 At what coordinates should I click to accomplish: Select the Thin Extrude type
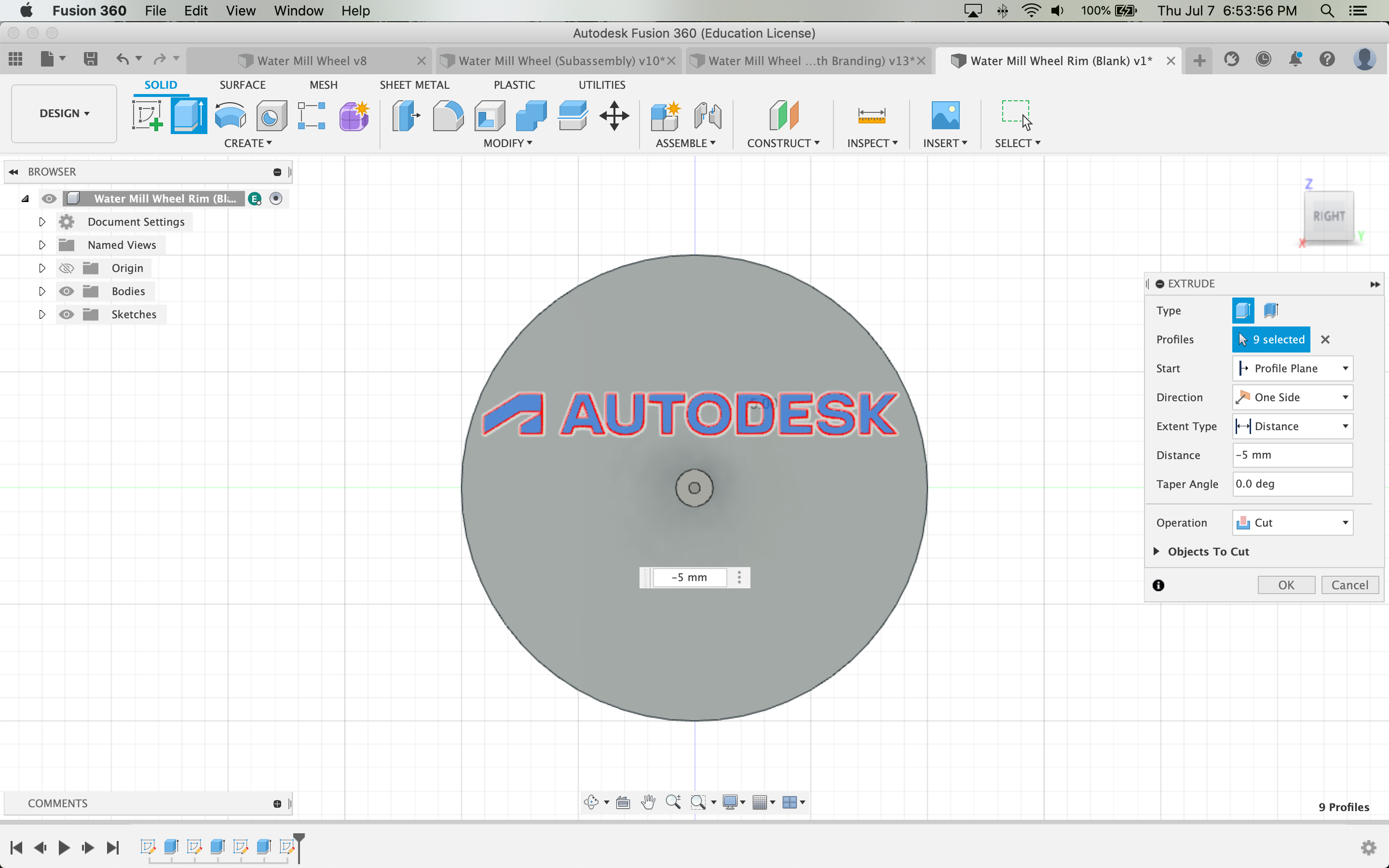pos(1271,311)
